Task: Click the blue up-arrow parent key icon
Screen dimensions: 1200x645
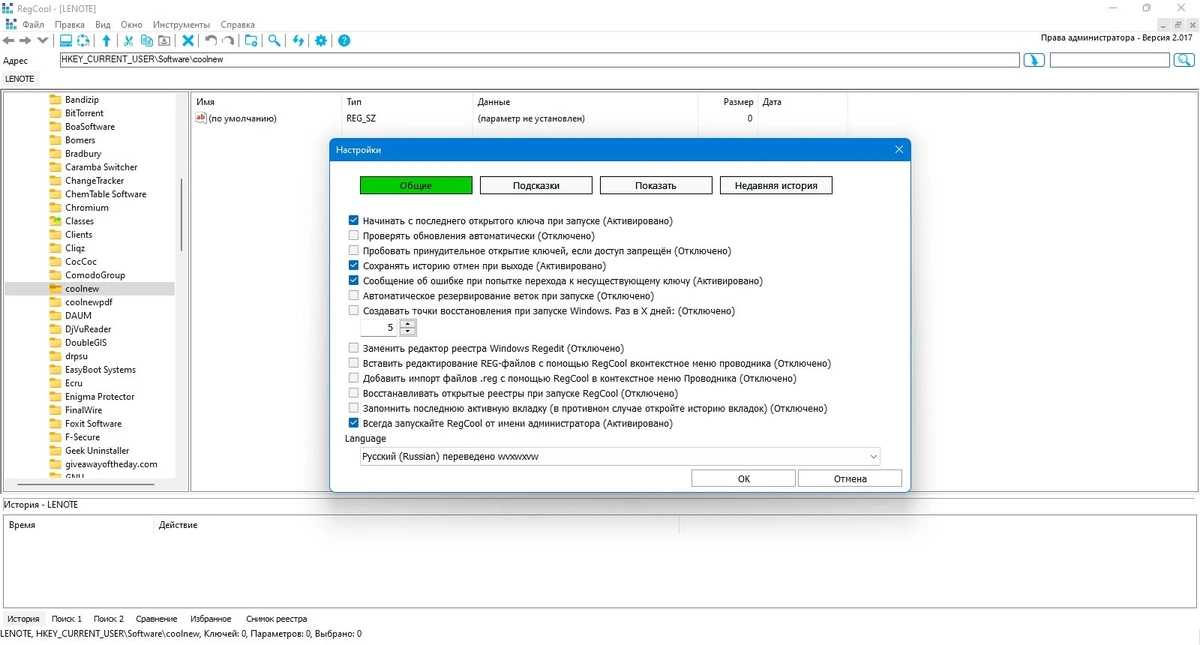Action: tap(107, 41)
